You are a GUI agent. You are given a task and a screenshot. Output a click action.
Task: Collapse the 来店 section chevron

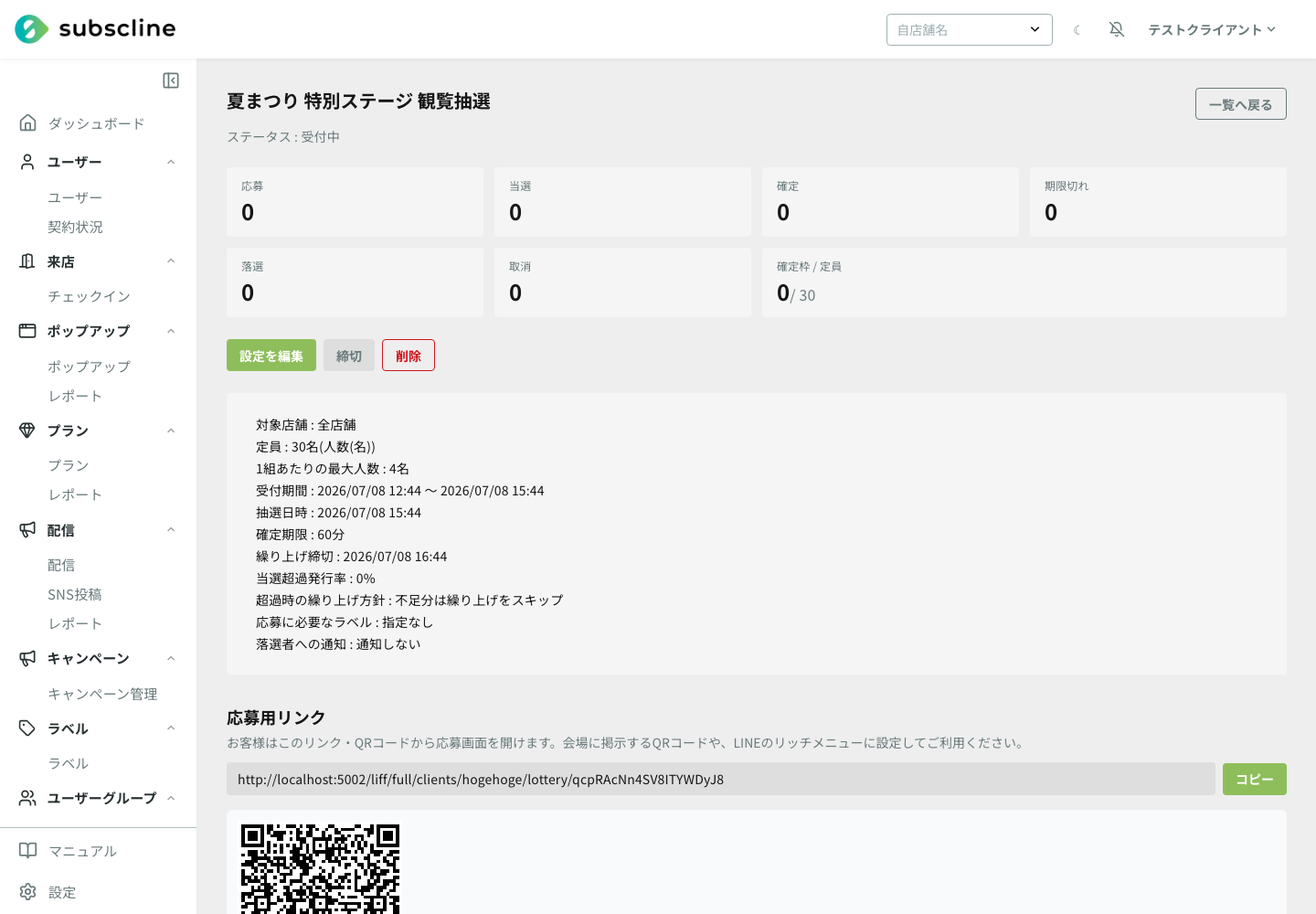tap(171, 261)
